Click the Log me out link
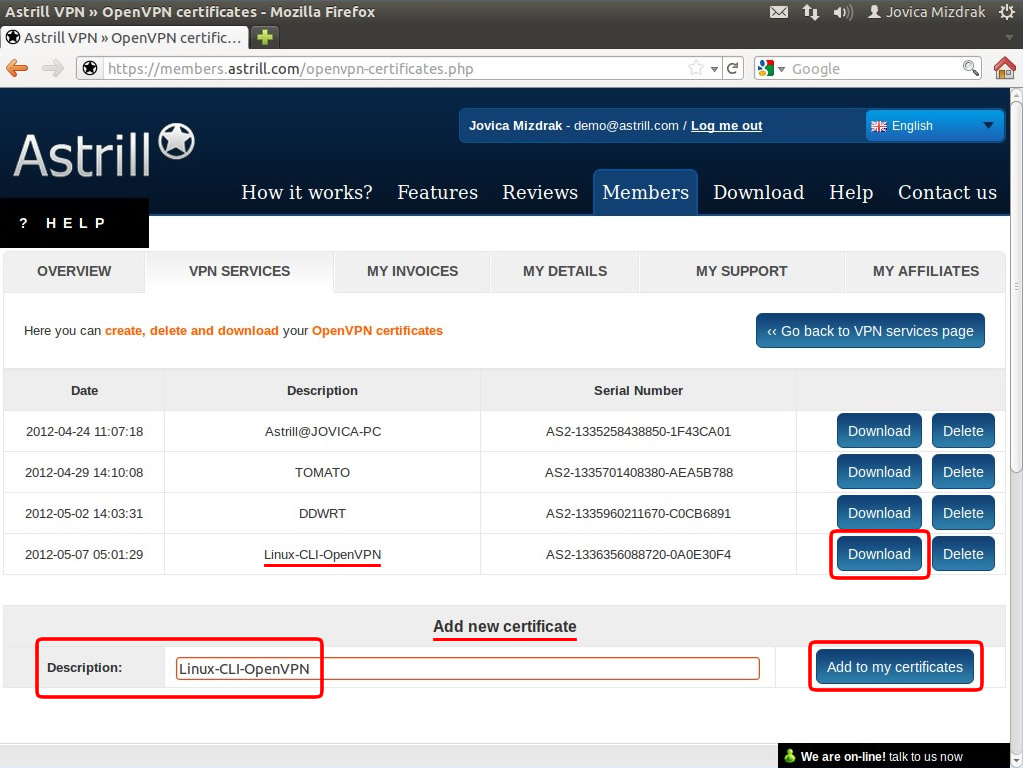This screenshot has height=768, width=1023. pyautogui.click(x=726, y=125)
